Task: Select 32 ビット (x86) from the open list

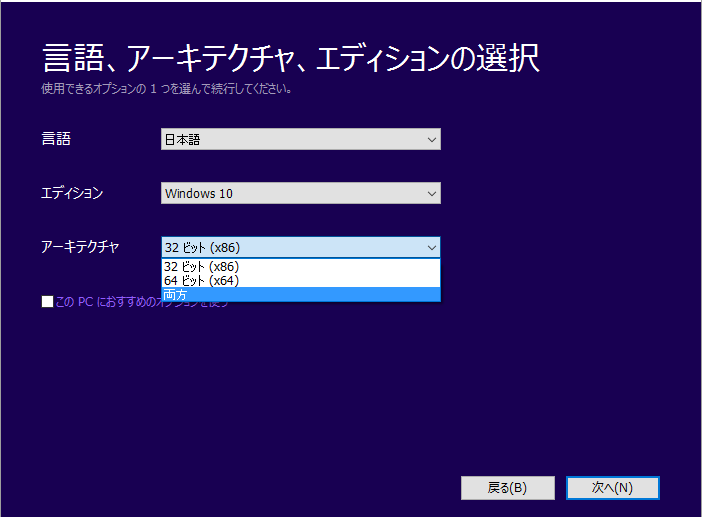Action: point(300,267)
